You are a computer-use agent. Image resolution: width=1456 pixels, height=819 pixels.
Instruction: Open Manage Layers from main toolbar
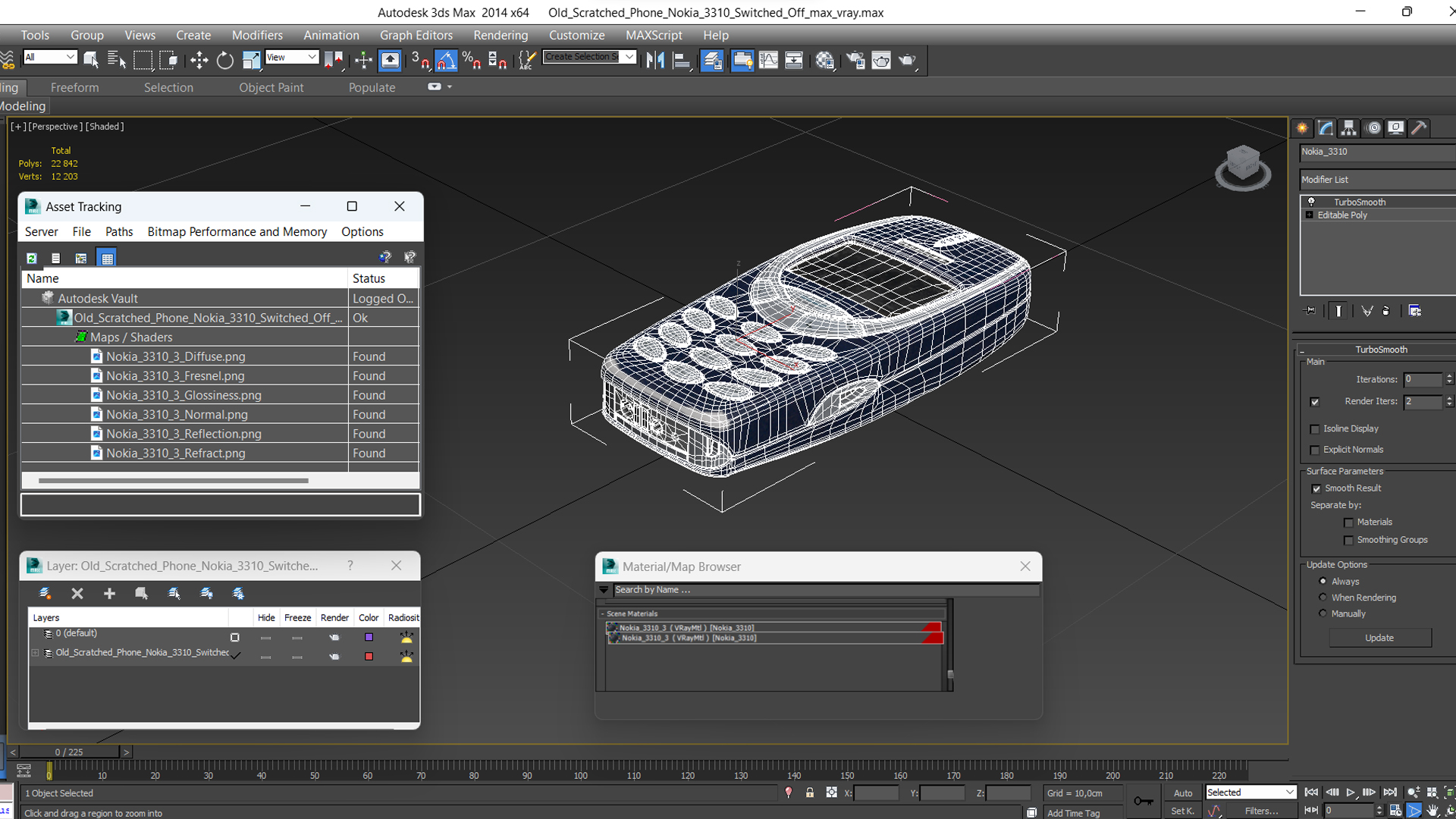coord(712,60)
